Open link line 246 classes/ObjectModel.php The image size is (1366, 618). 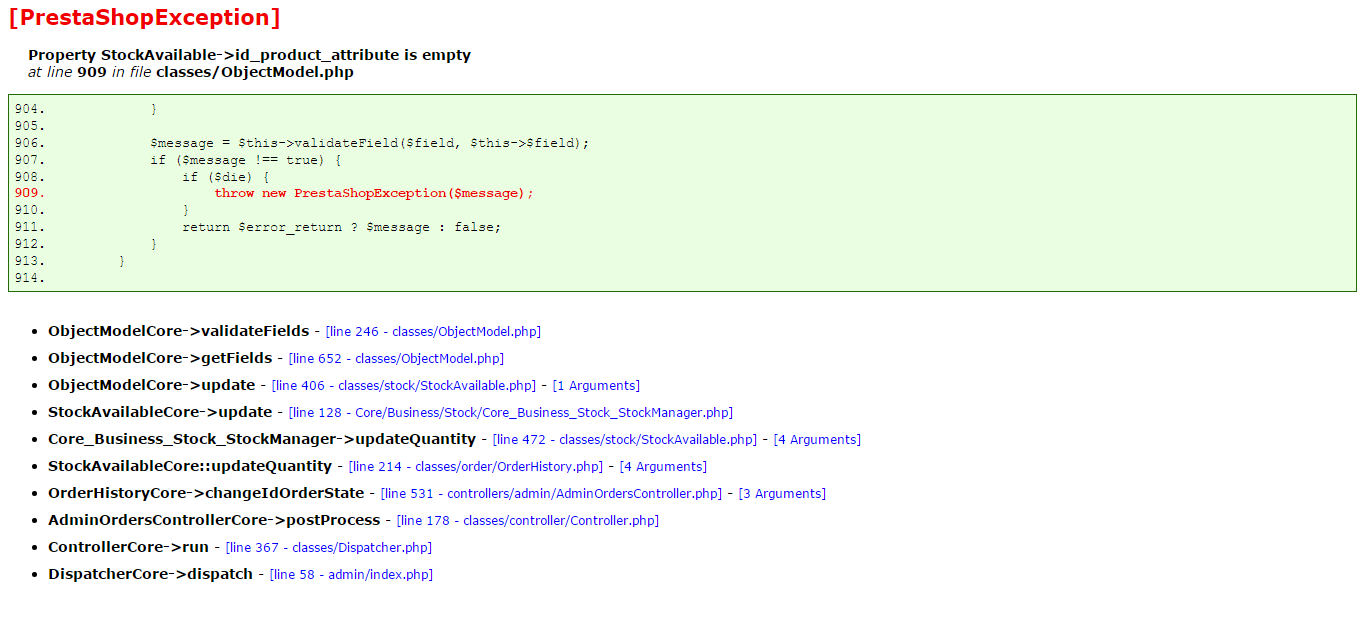point(433,331)
